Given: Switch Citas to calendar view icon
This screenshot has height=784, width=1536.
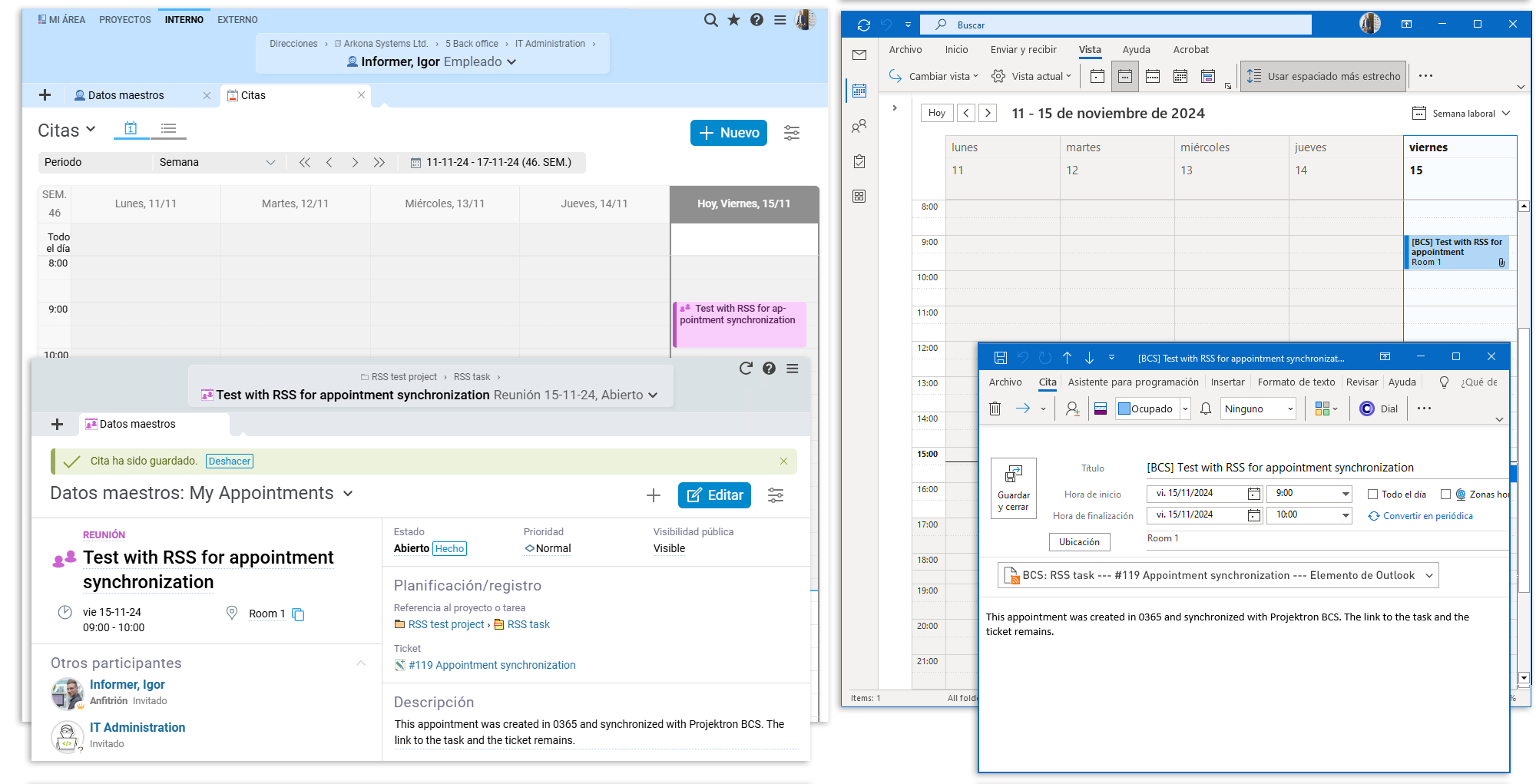Looking at the screenshot, I should [x=131, y=129].
